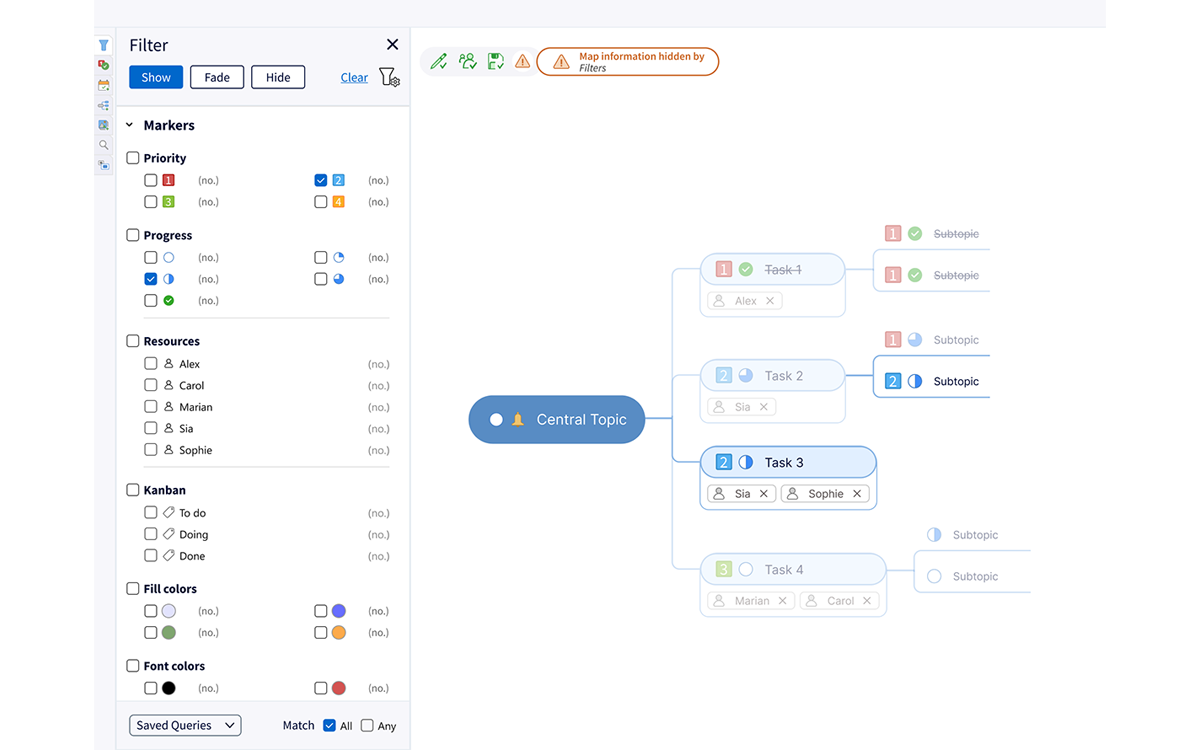The image size is (1200, 750).
Task: Remove Sophie resource tag from Task 3
Action: coord(857,494)
